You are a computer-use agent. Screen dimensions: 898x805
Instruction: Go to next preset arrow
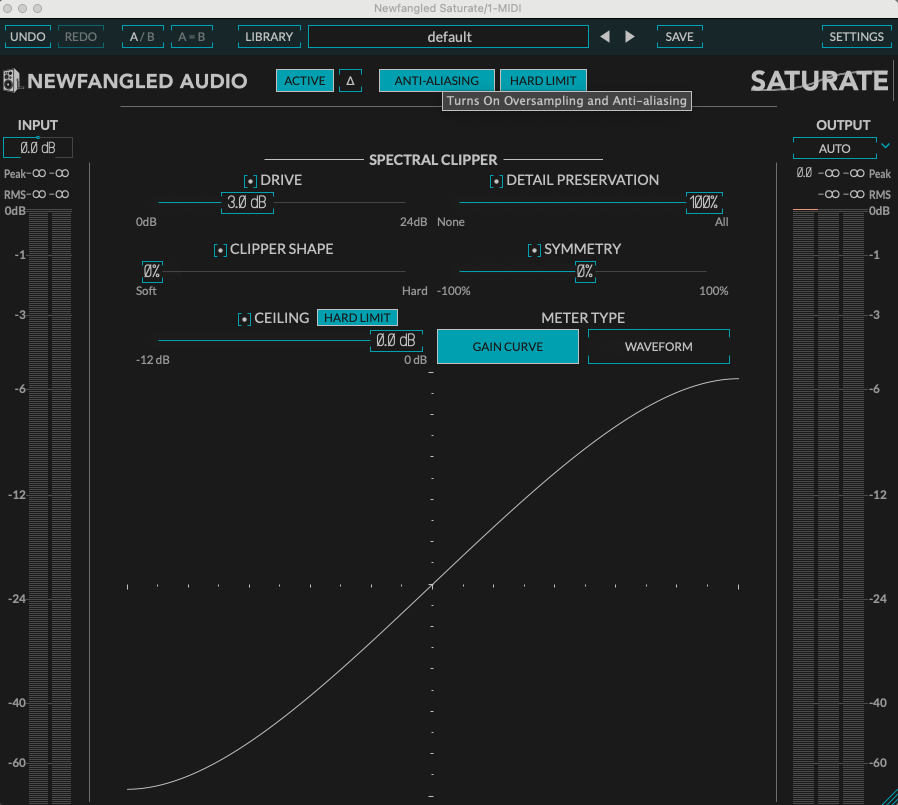point(629,37)
